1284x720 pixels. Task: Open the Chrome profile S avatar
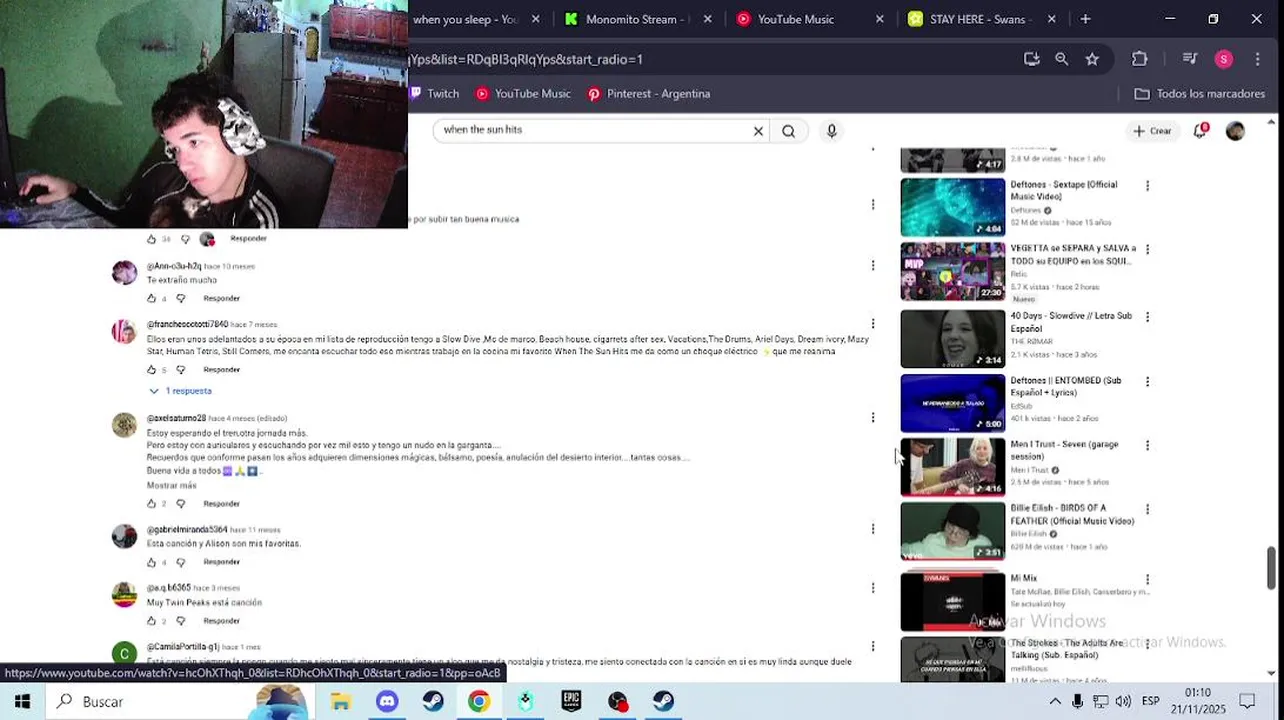click(1223, 59)
